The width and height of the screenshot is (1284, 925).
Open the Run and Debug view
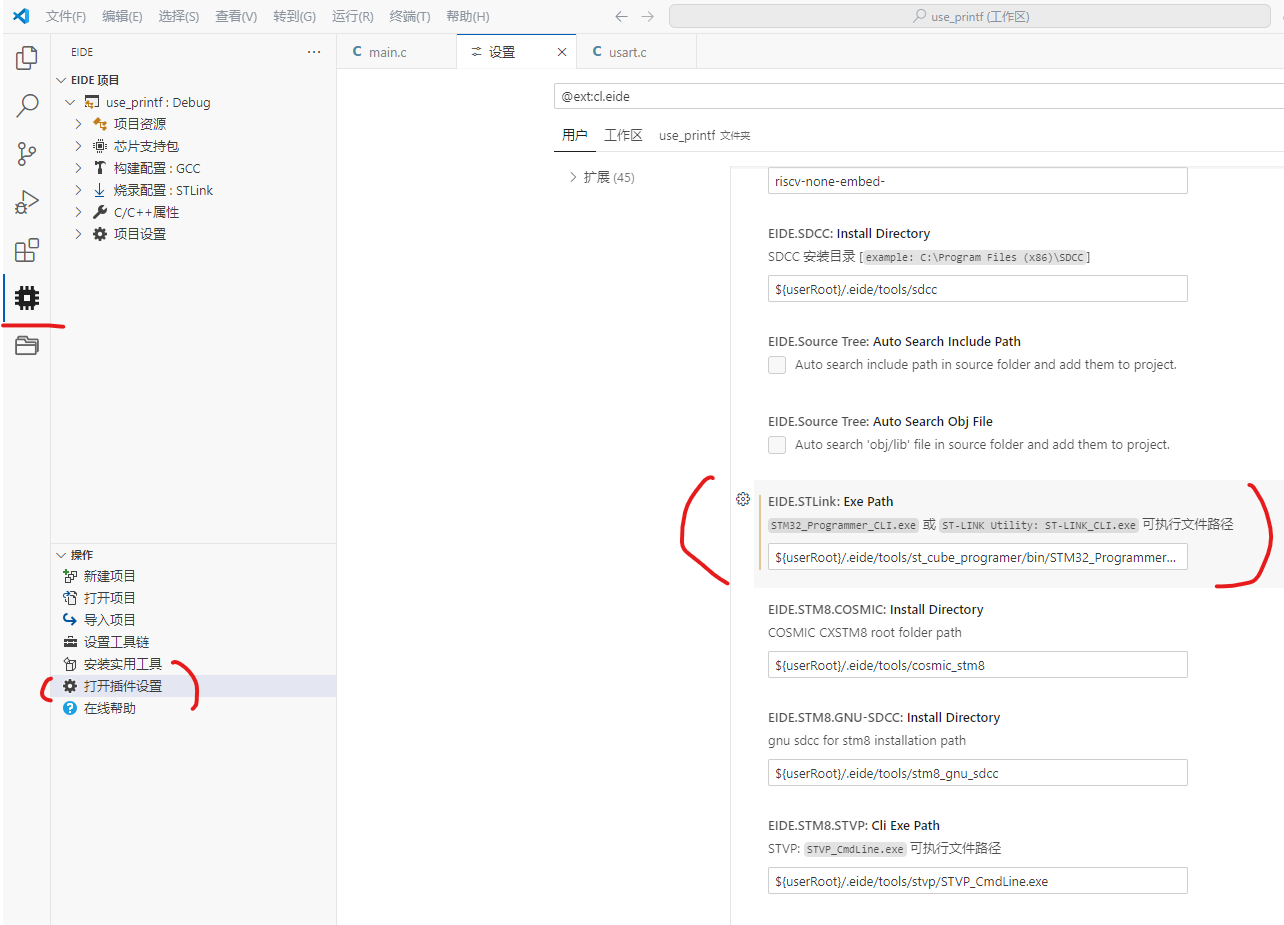(27, 202)
